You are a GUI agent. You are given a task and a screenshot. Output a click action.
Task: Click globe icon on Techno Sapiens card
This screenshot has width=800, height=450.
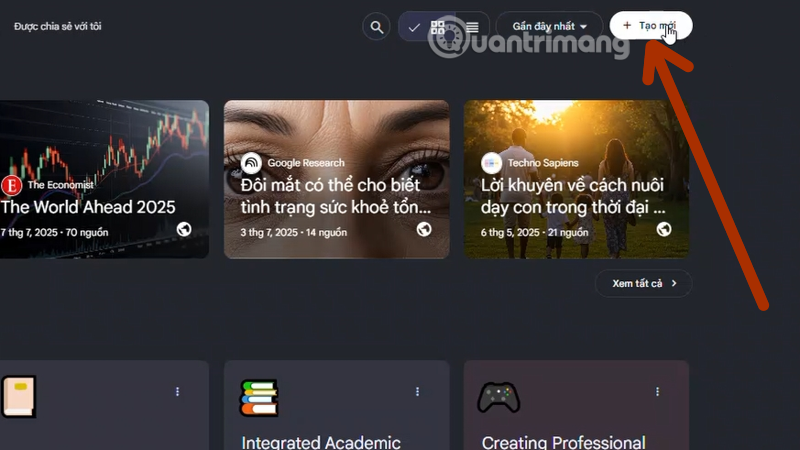click(x=664, y=230)
